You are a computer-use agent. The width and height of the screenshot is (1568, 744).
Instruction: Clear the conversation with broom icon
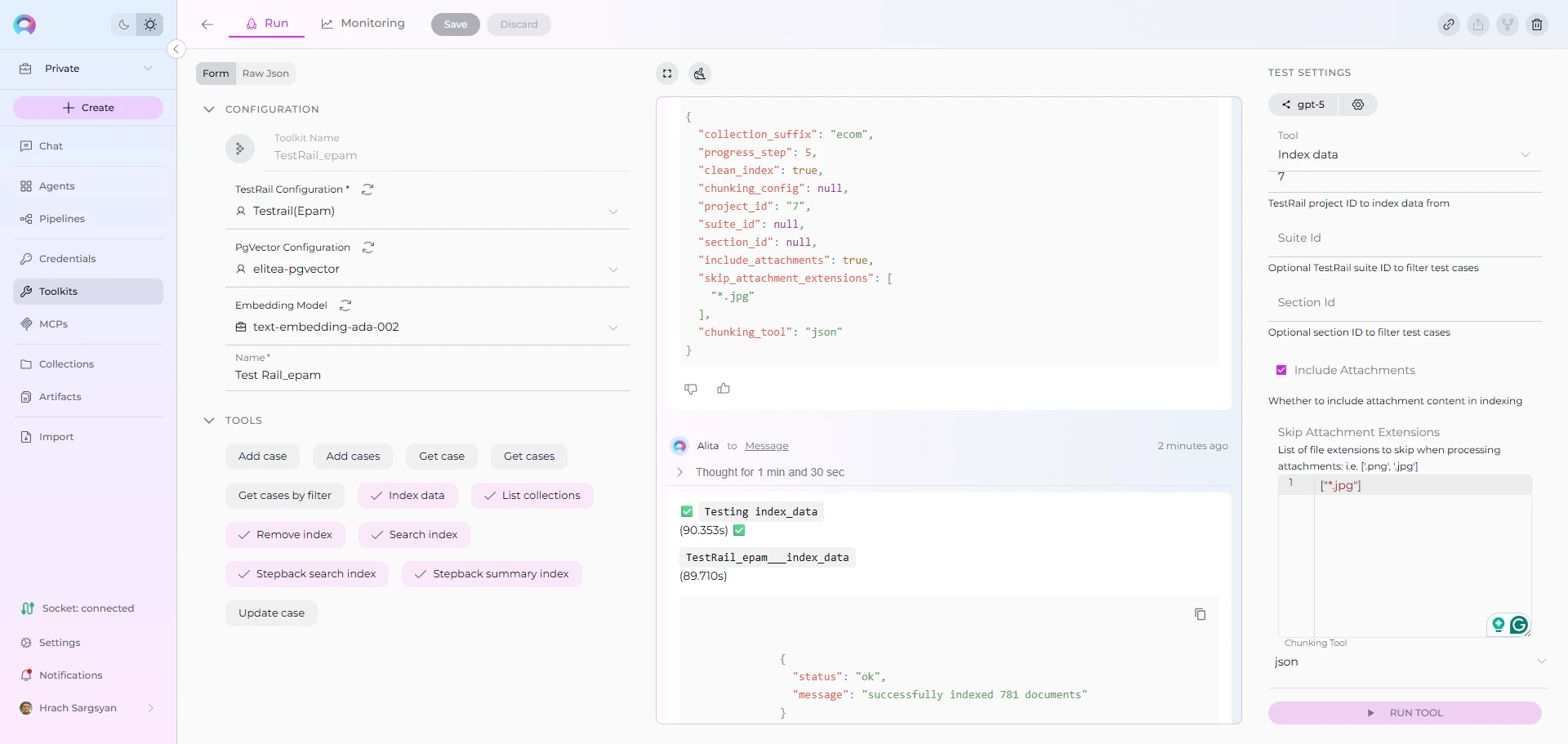pos(700,74)
